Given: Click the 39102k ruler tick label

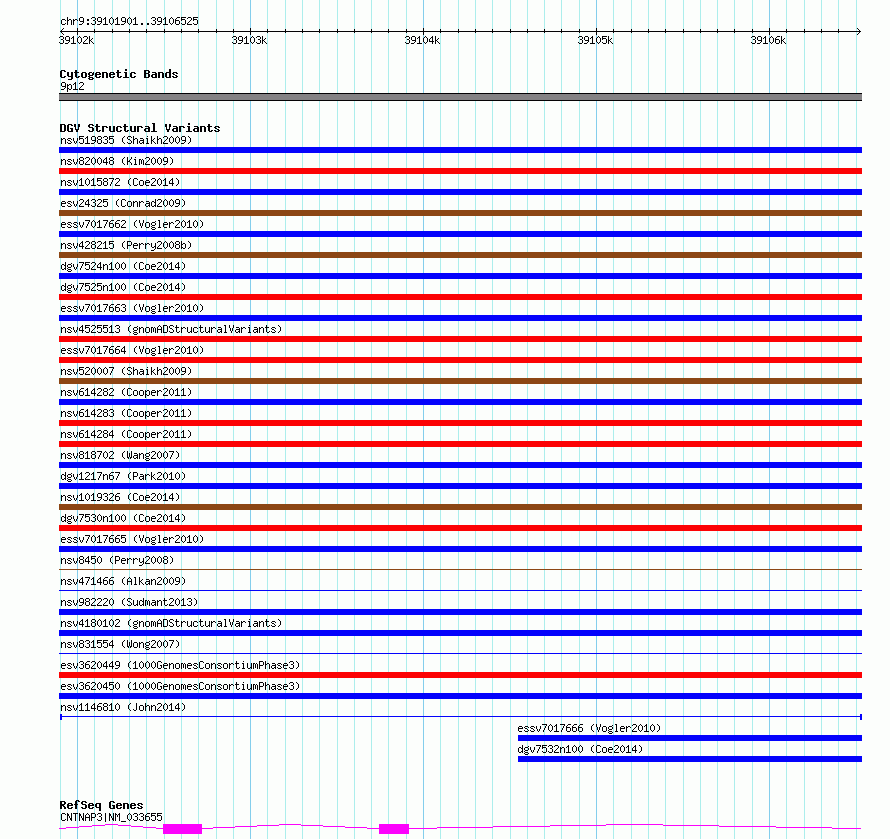Looking at the screenshot, I should 77,40.
